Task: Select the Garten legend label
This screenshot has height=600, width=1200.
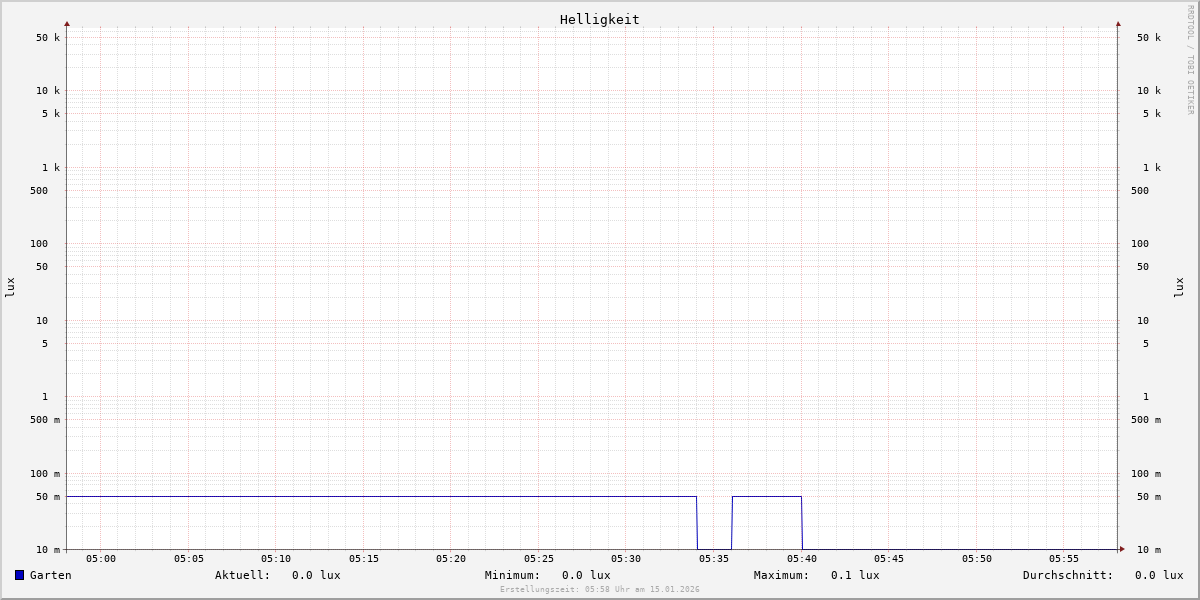Action: point(51,575)
